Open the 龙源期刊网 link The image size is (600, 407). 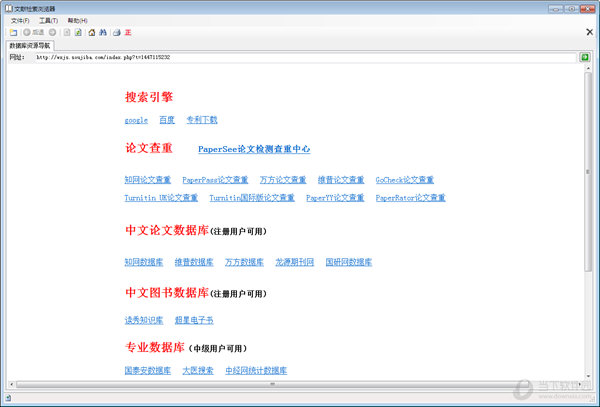pos(295,262)
